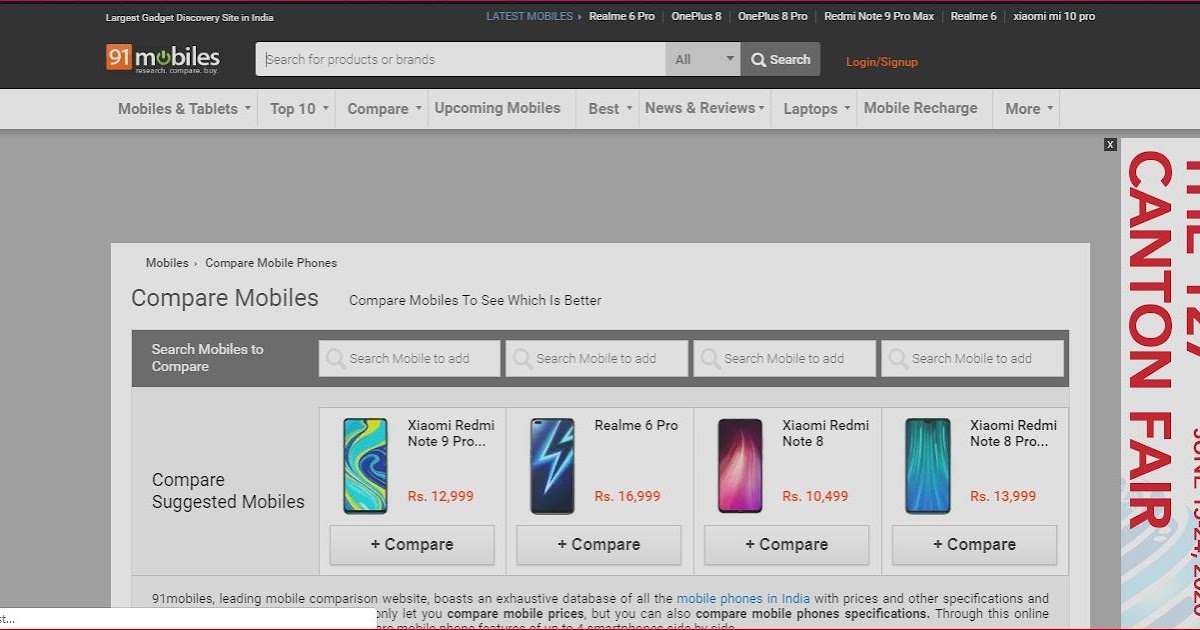This screenshot has height=630, width=1200.
Task: Open the Redmi Note 9 Pro Max link
Action: coord(879,17)
